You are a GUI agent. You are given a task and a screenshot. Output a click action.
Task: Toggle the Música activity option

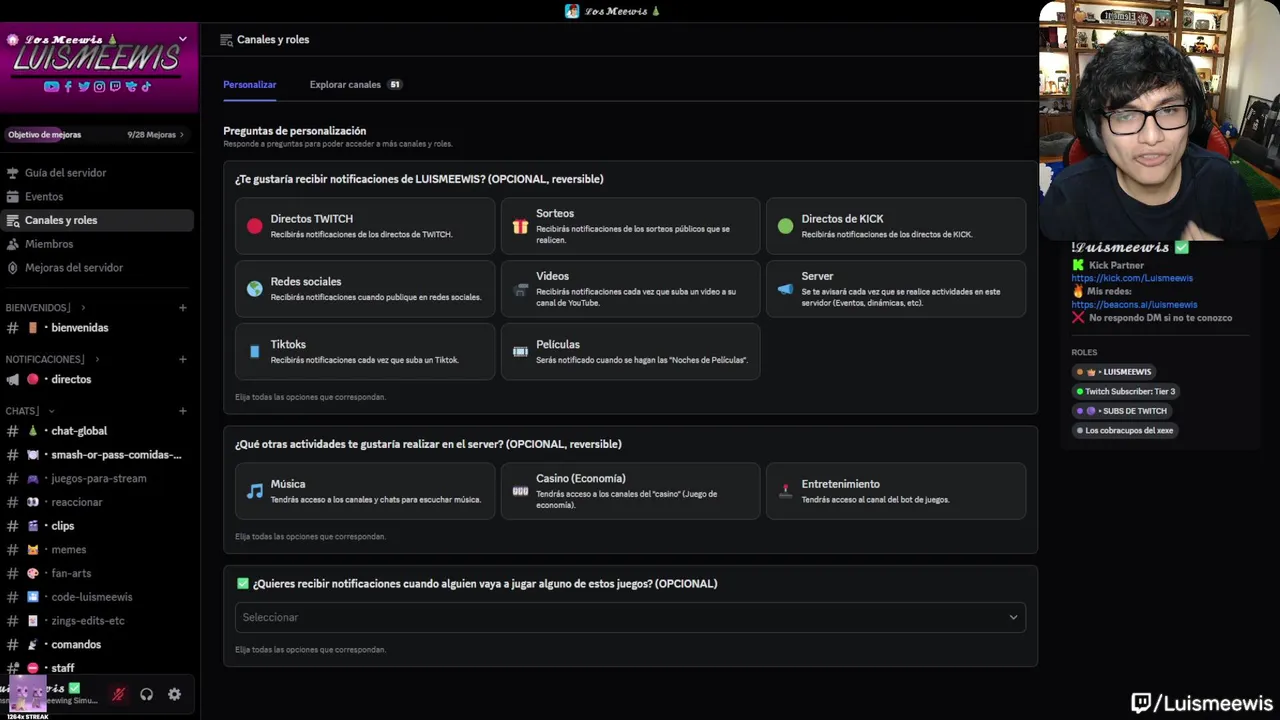point(365,491)
